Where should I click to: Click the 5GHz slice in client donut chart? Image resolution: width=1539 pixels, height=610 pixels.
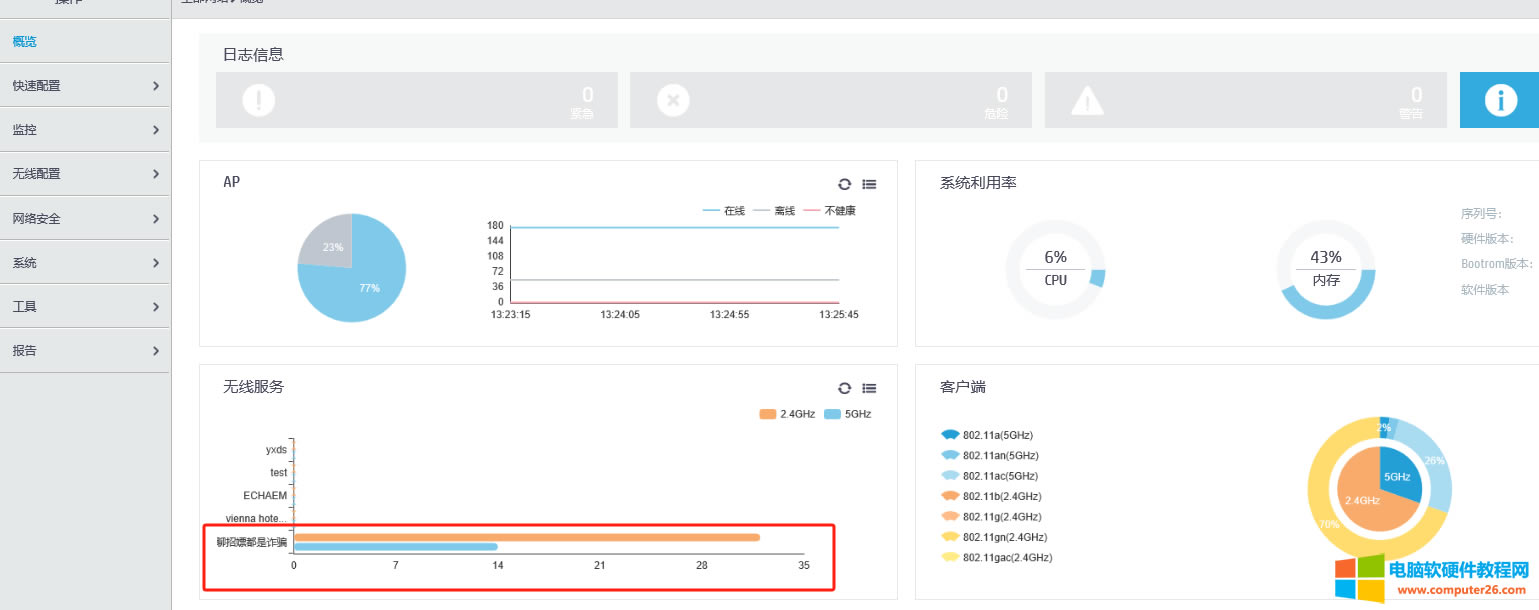(1399, 474)
